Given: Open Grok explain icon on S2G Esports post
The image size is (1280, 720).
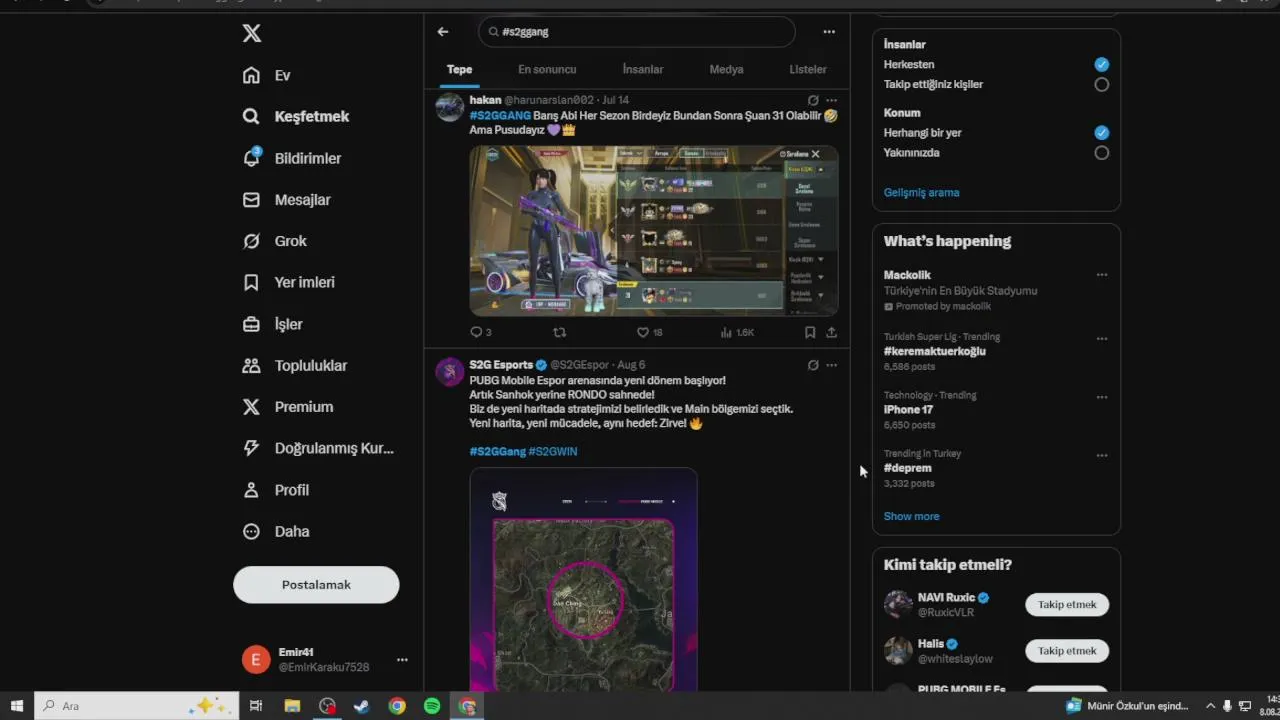Looking at the screenshot, I should point(813,365).
